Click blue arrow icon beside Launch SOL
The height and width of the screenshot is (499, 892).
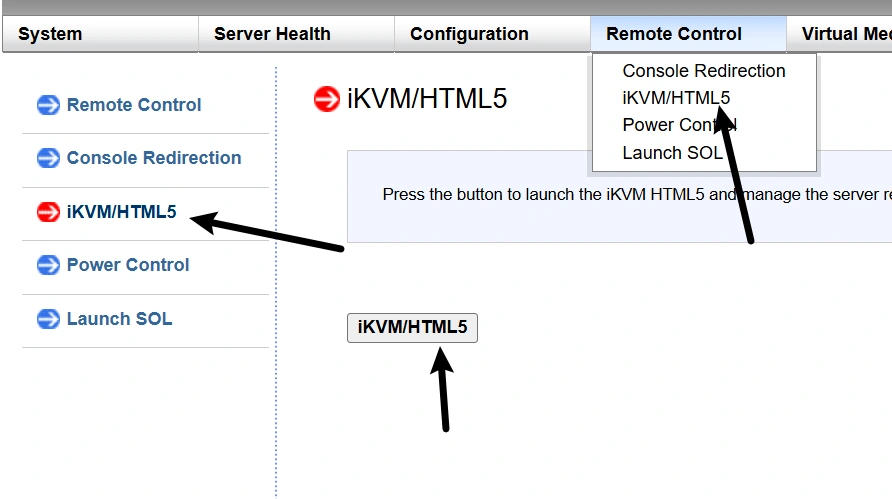pyautogui.click(x=48, y=319)
